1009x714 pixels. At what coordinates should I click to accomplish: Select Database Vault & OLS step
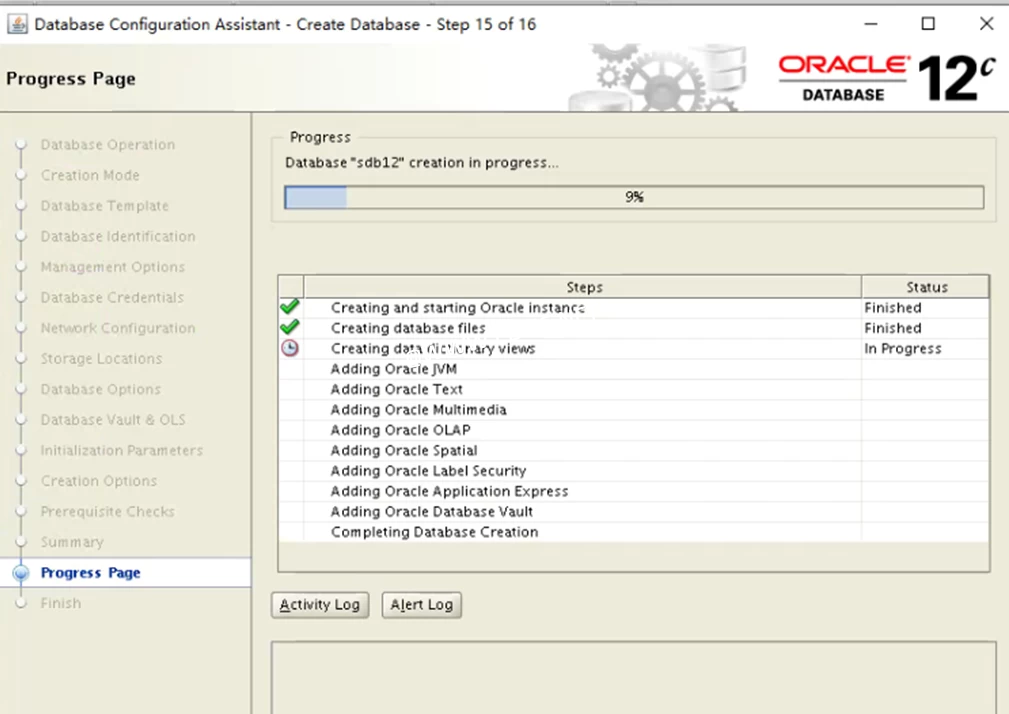[113, 419]
